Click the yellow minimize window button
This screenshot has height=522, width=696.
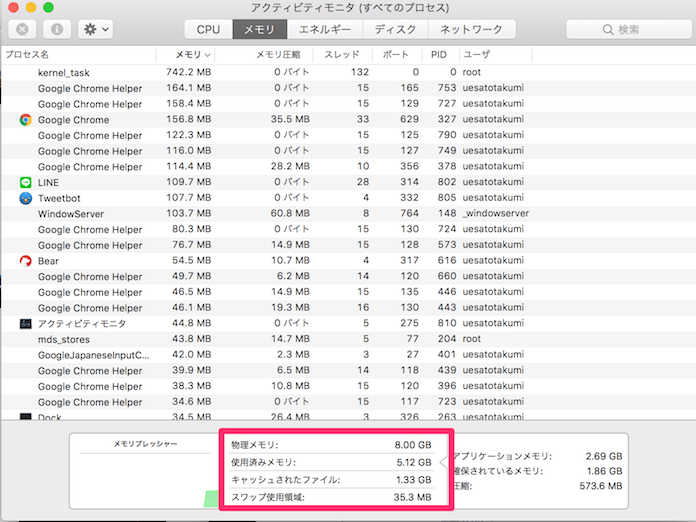coord(31,7)
